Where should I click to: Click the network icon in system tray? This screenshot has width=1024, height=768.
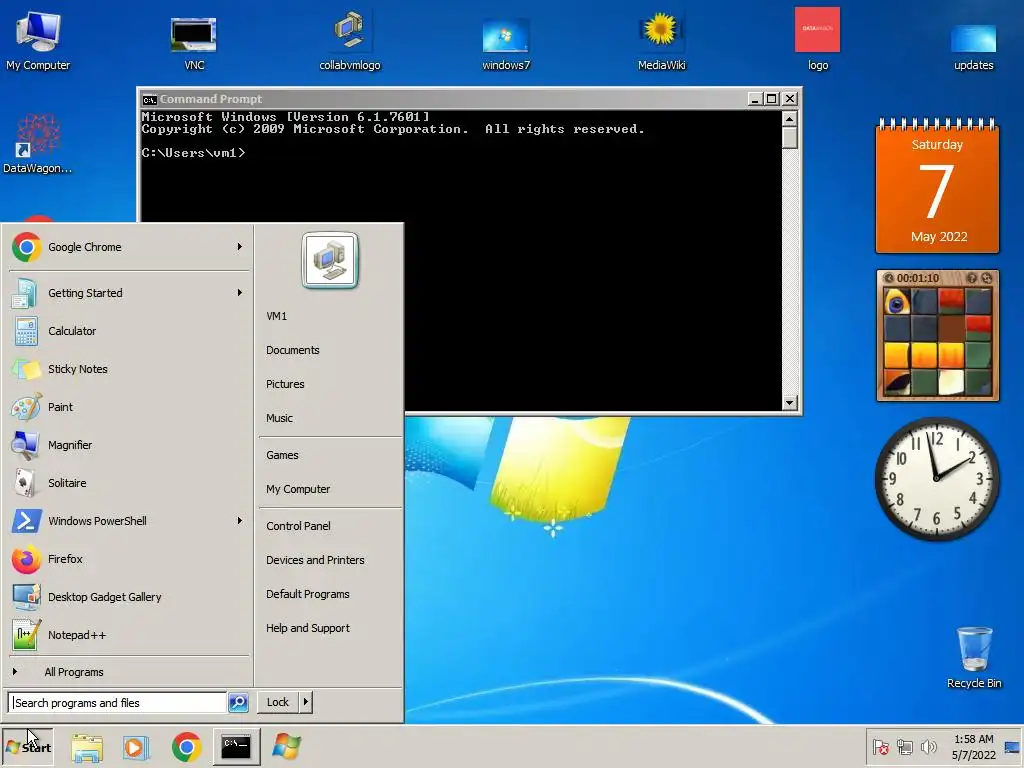click(904, 747)
